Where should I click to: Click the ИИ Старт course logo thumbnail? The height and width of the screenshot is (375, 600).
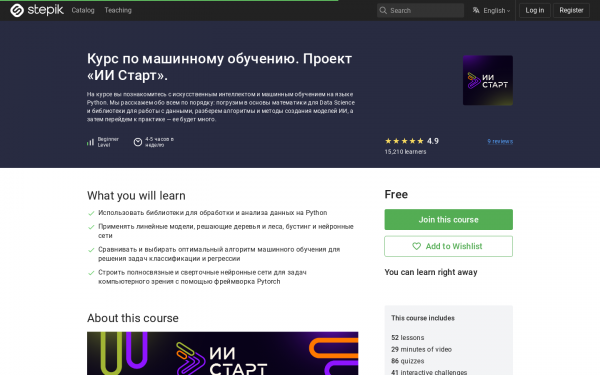pos(488,80)
